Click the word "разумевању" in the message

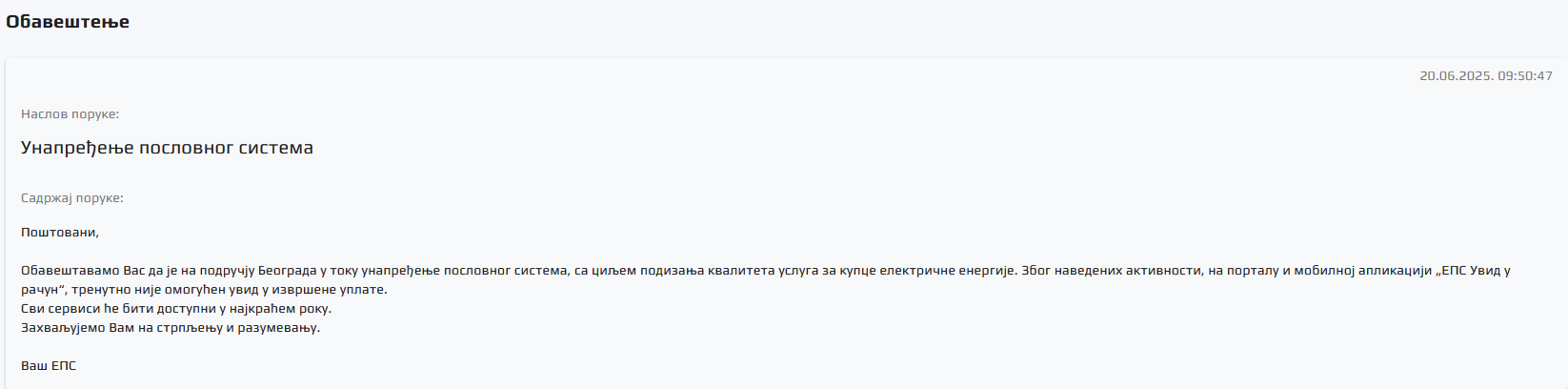point(276,328)
